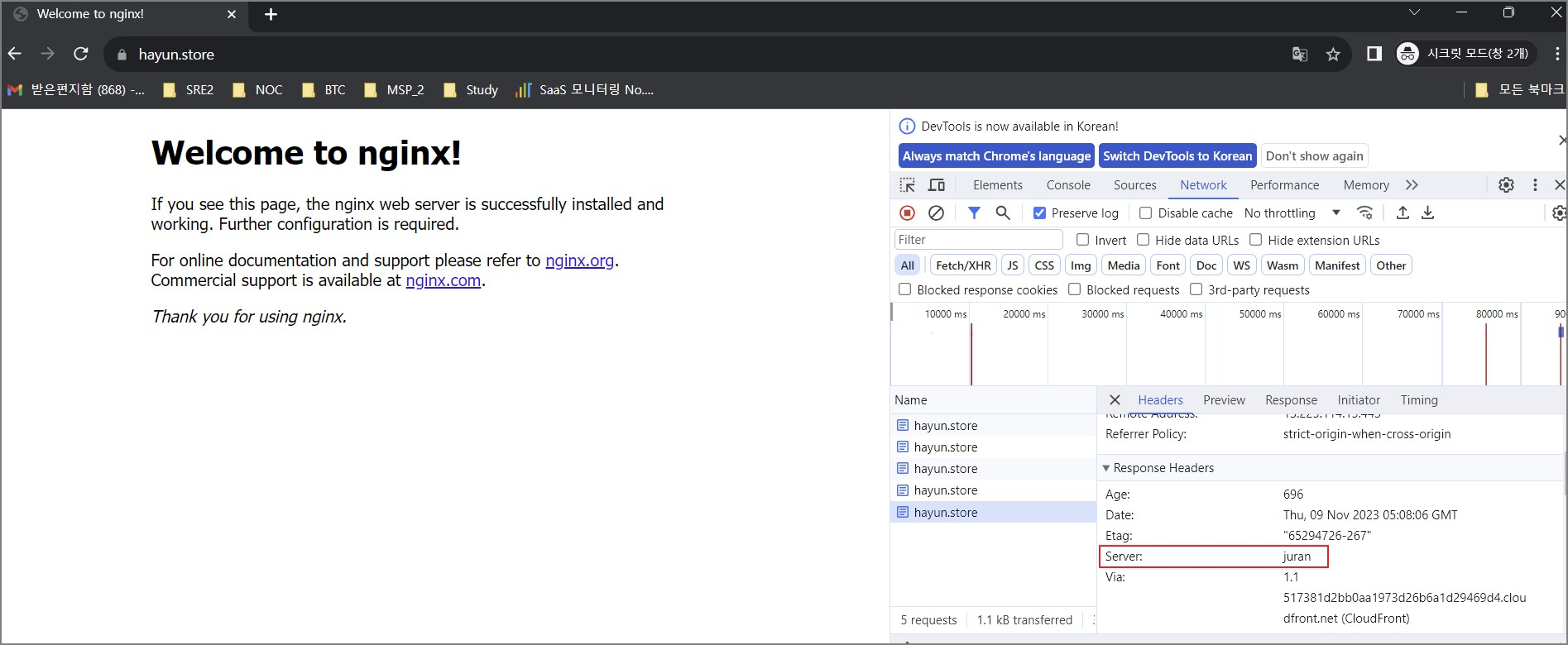The image size is (1568, 645).
Task: Click Always match Chrome's language button
Action: point(996,155)
